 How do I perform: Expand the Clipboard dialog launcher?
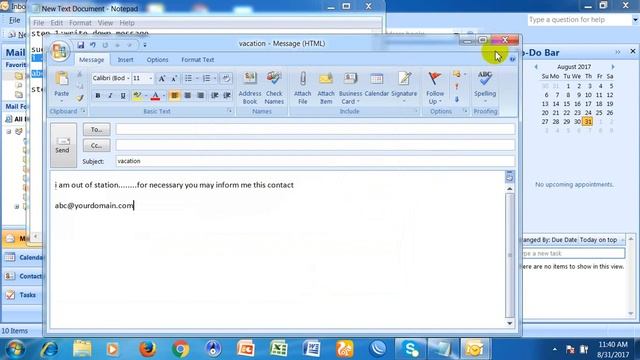(x=83, y=111)
